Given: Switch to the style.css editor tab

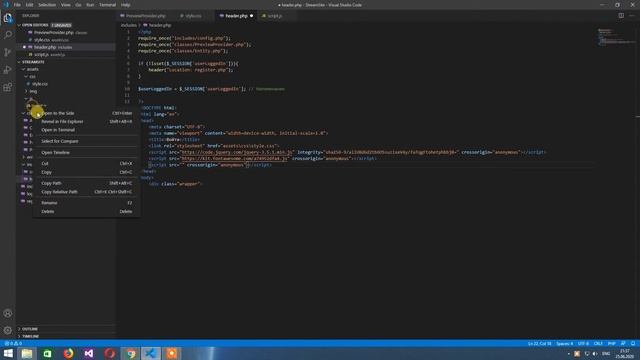Looking at the screenshot, I should click(193, 16).
